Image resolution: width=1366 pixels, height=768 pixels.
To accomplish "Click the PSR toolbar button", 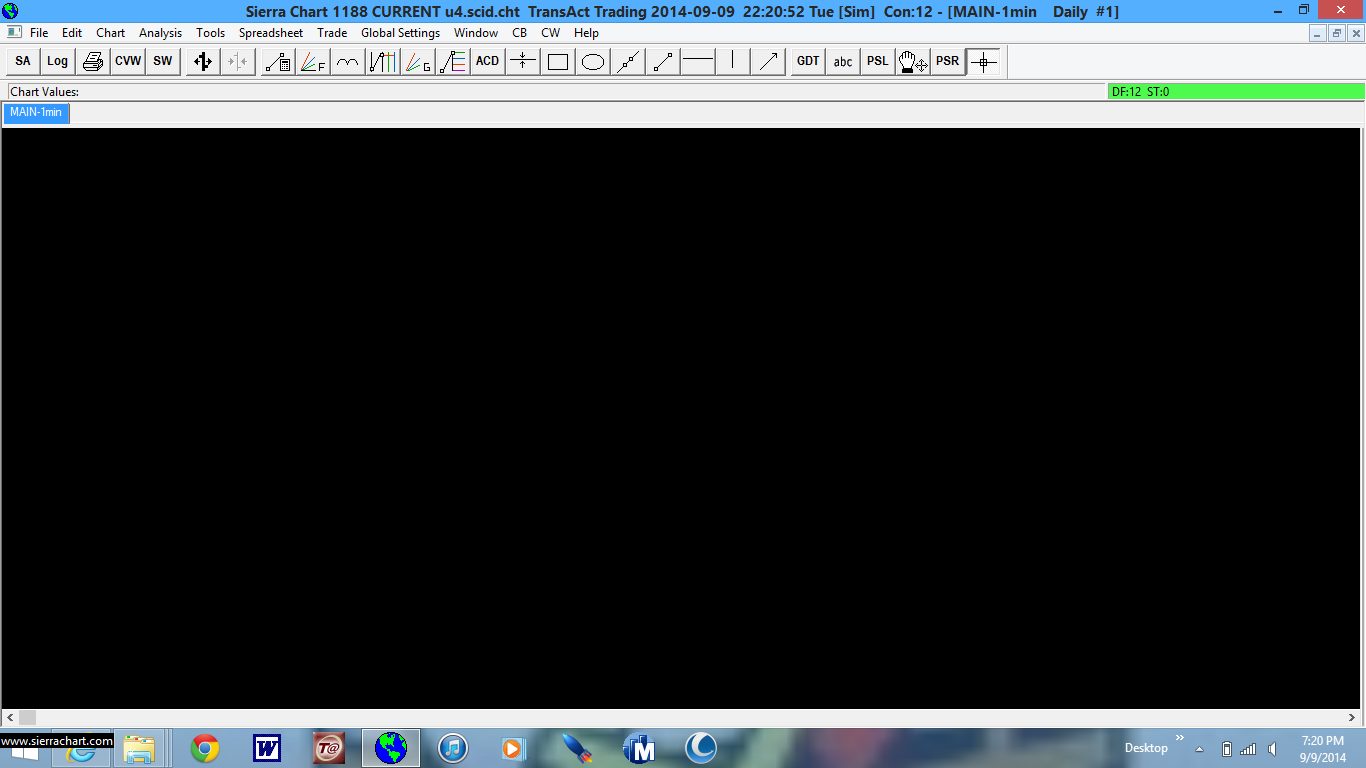I will pos(948,61).
